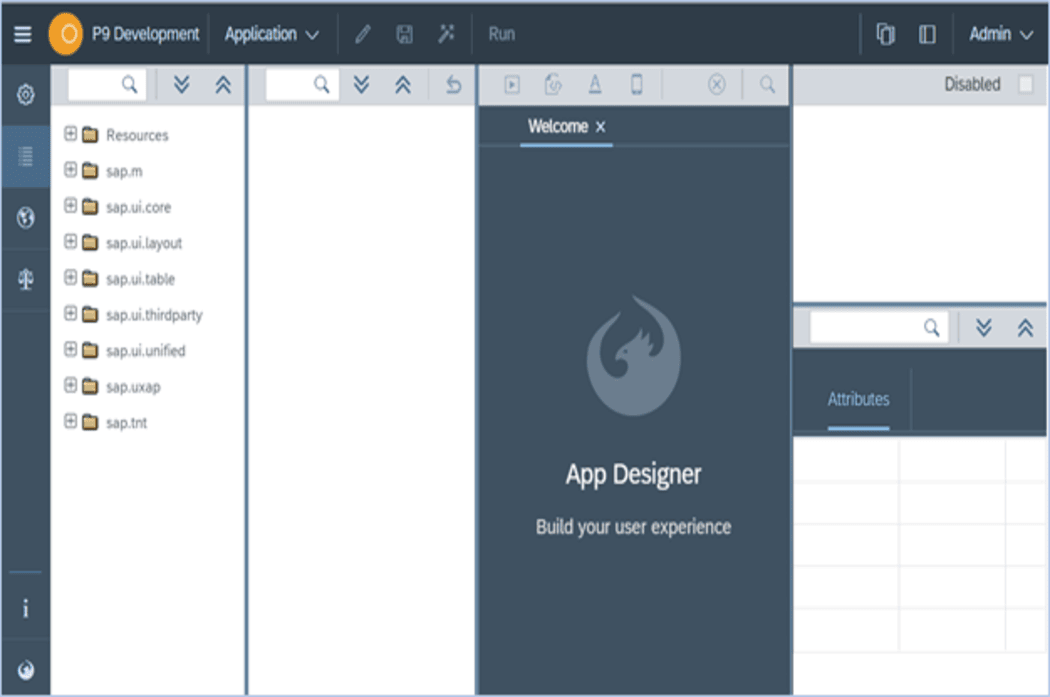Click the second panel search field
This screenshot has width=1050, height=697.
(x=302, y=84)
